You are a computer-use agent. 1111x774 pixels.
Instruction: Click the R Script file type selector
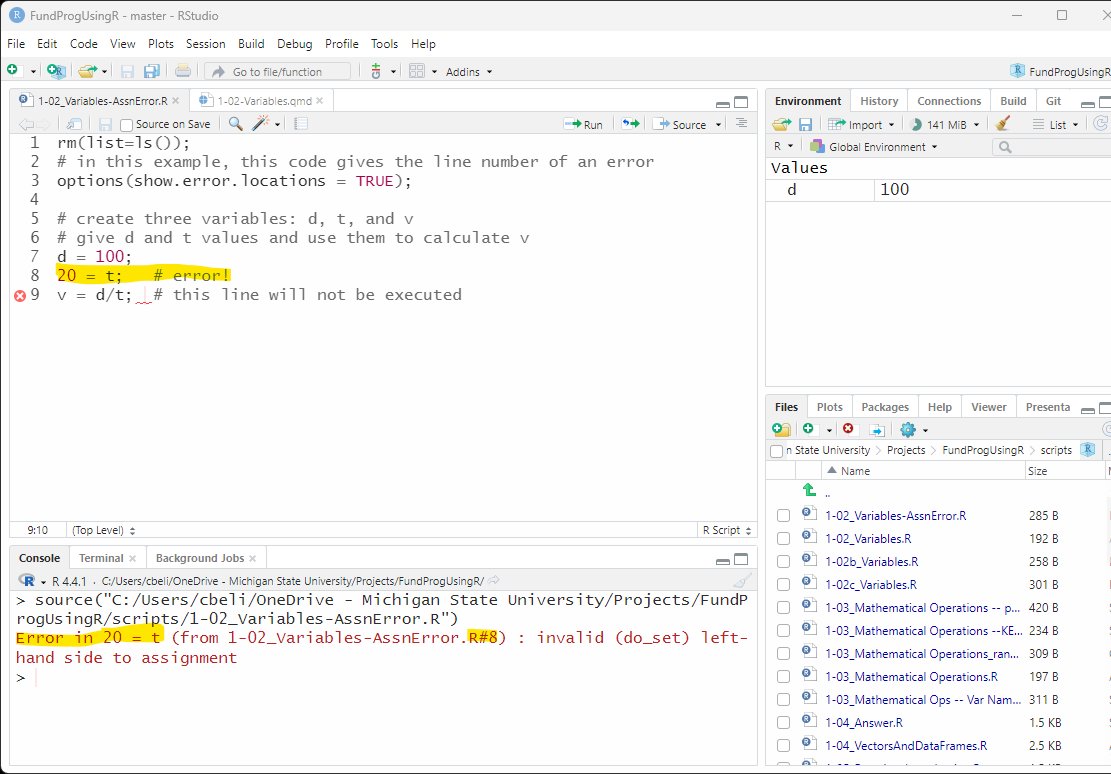(x=726, y=530)
